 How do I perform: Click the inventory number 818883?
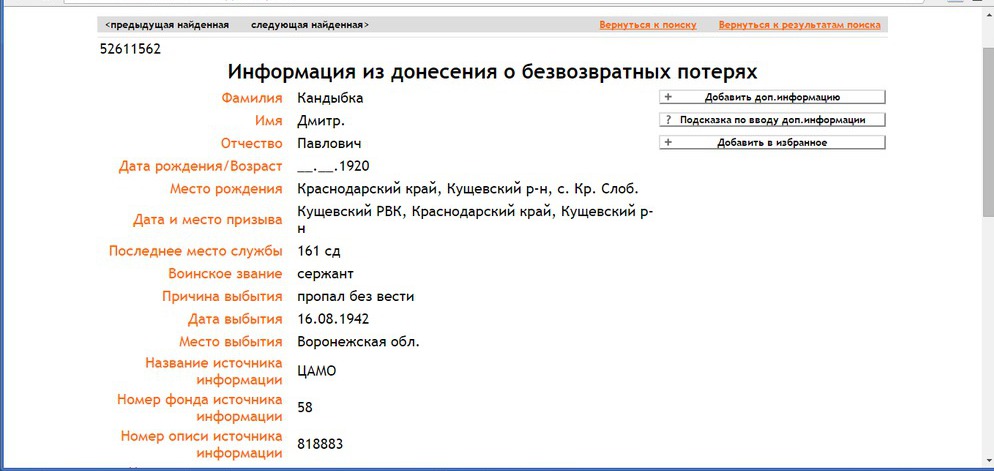pos(322,443)
